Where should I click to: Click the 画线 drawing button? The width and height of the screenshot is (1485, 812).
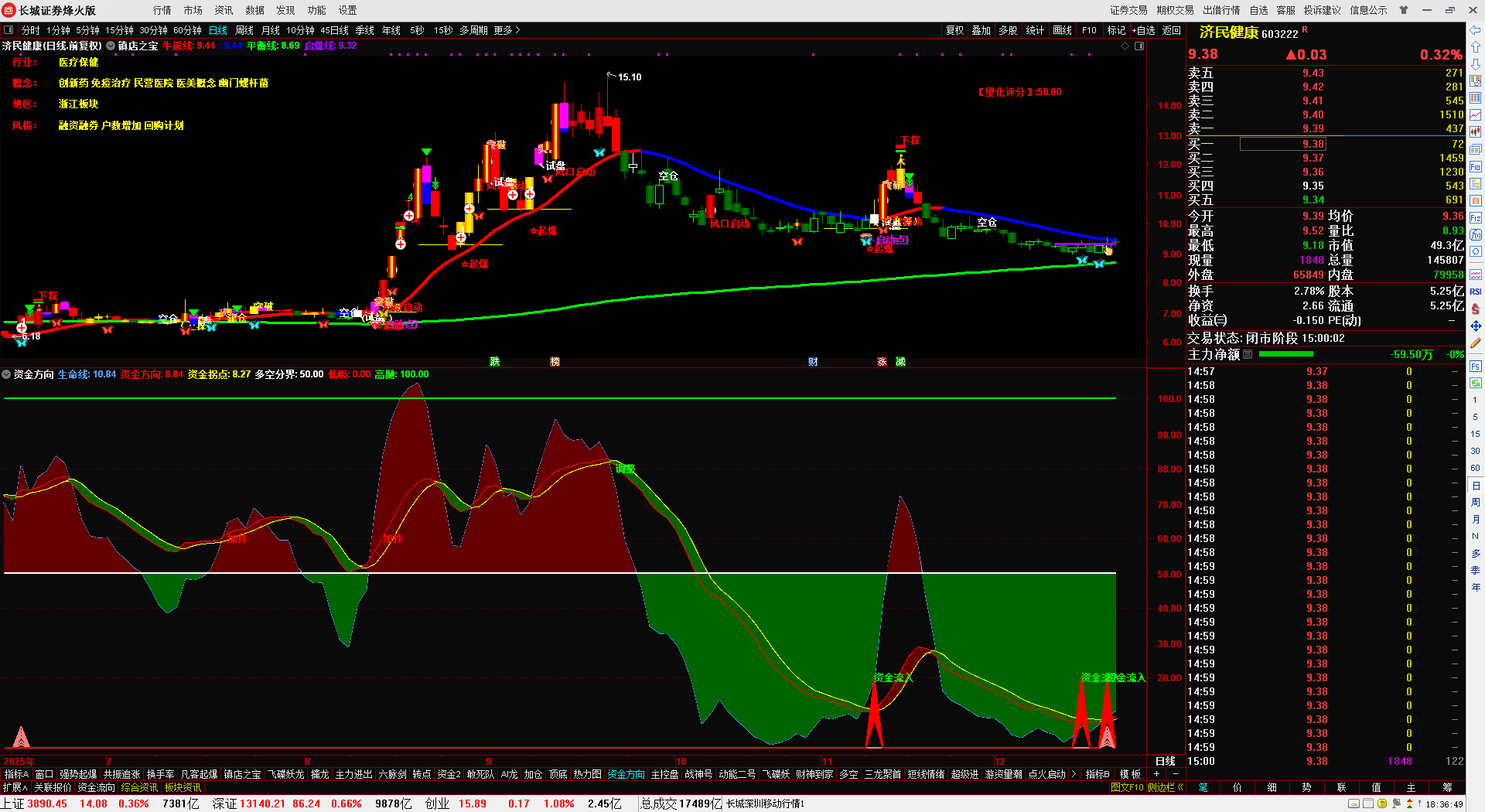point(1063,30)
